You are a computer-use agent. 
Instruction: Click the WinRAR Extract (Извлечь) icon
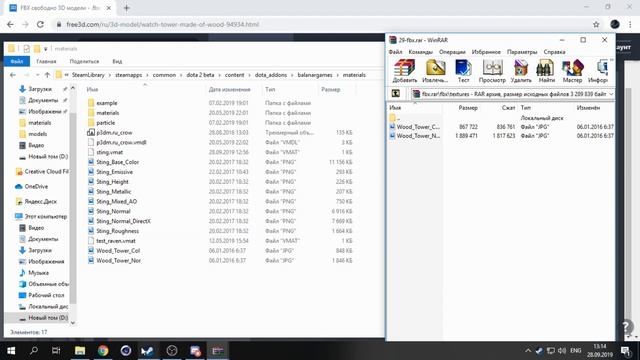[x=435, y=71]
